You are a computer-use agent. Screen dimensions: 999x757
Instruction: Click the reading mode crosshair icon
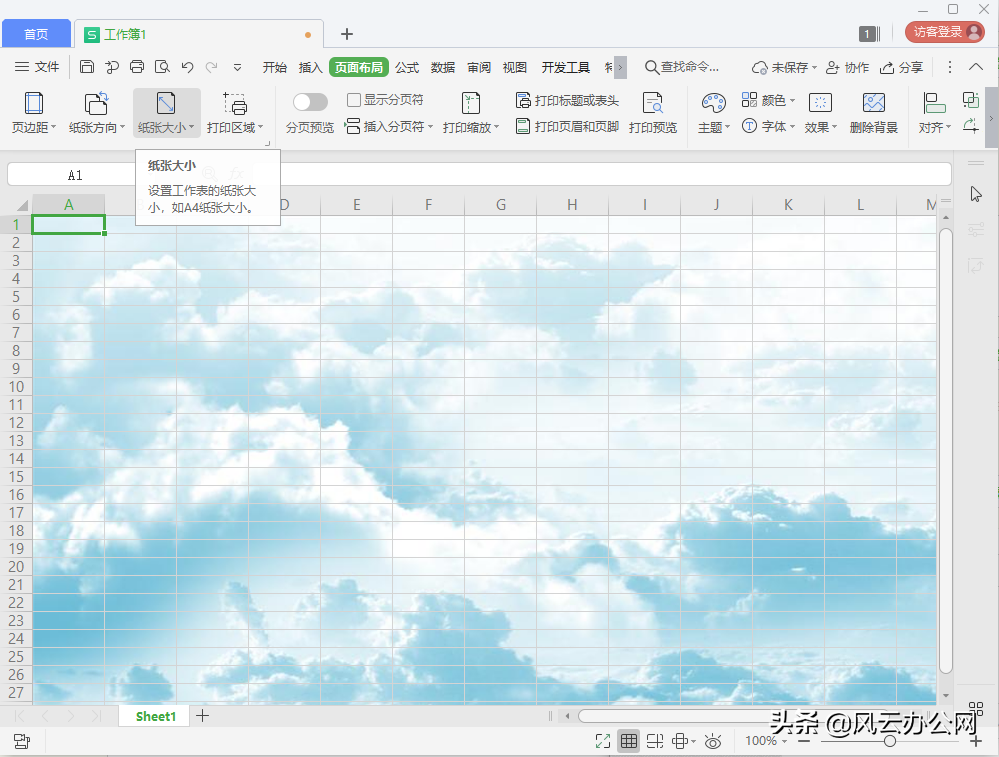pos(683,740)
